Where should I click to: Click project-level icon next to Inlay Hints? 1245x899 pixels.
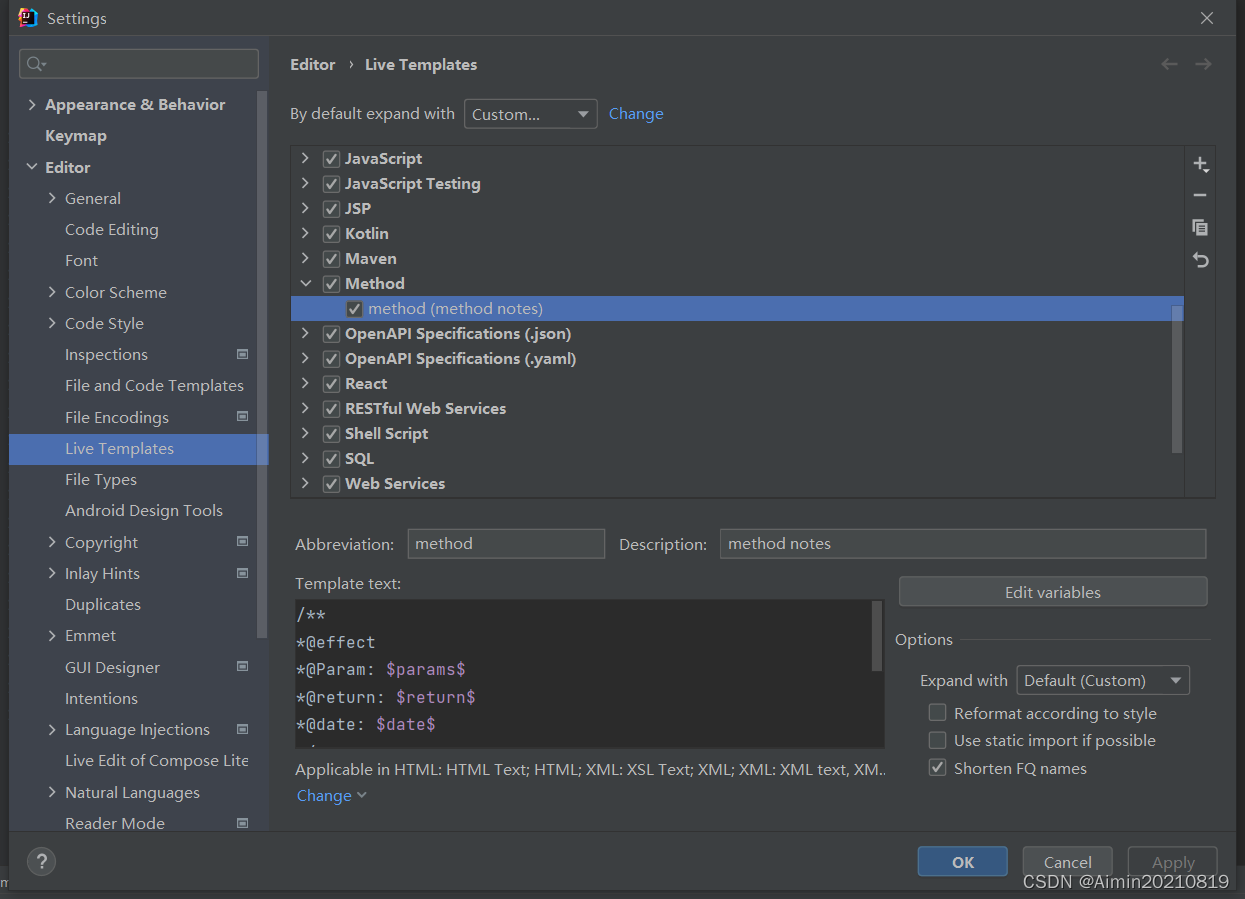(242, 573)
